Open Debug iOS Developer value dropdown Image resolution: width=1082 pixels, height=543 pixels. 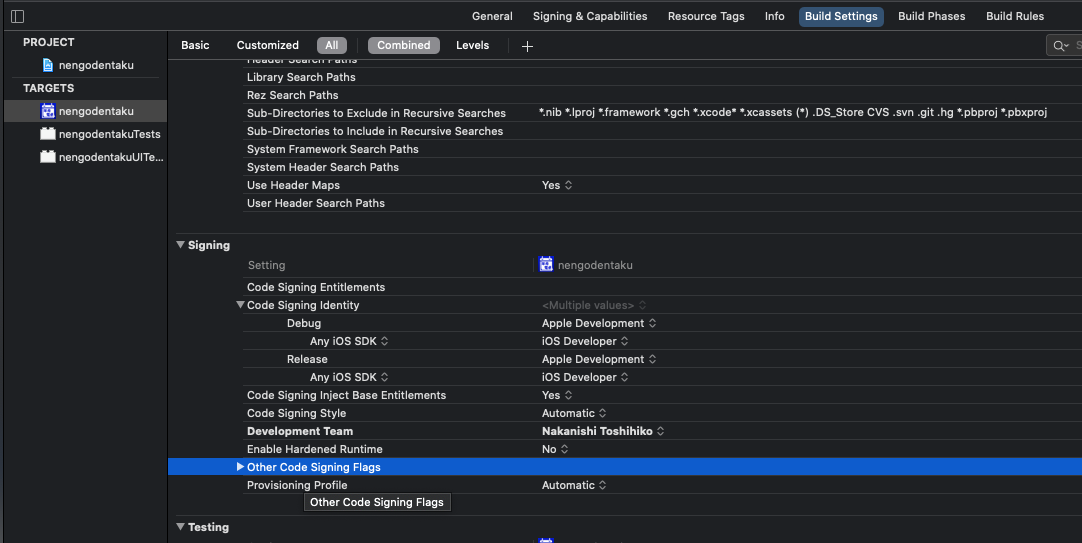(585, 341)
